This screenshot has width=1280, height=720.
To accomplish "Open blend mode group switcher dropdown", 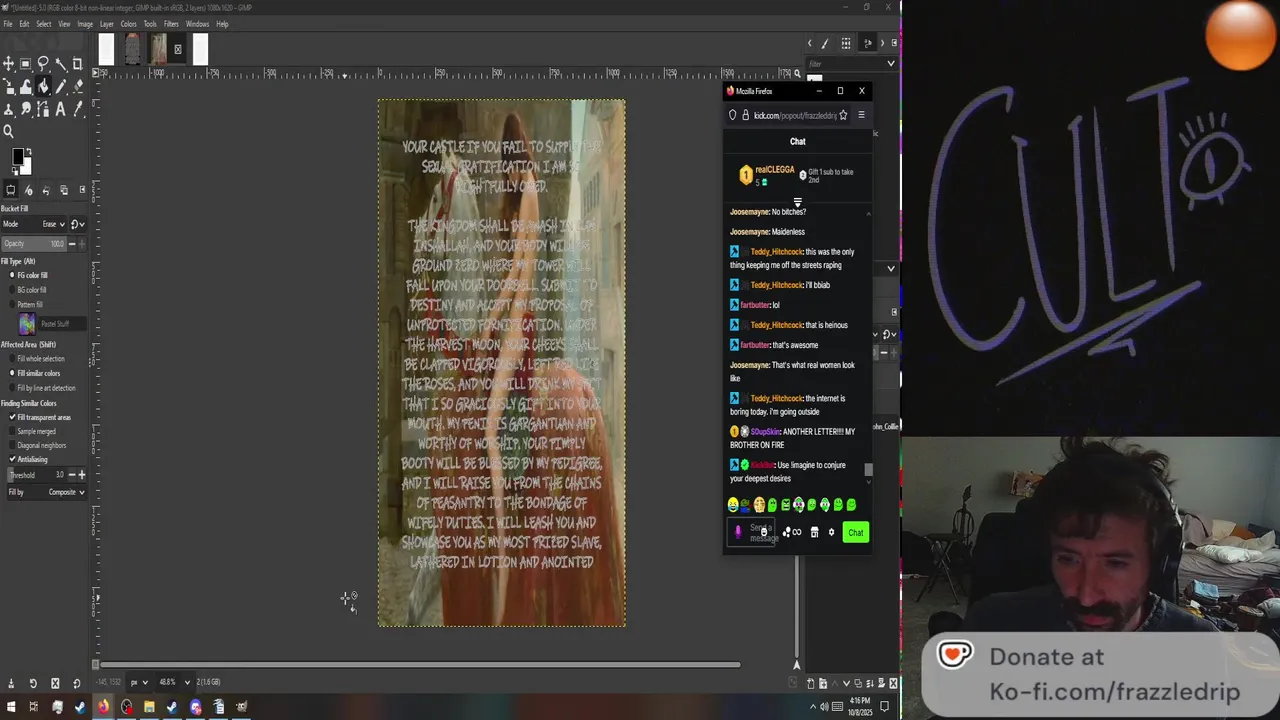I will coord(78,224).
